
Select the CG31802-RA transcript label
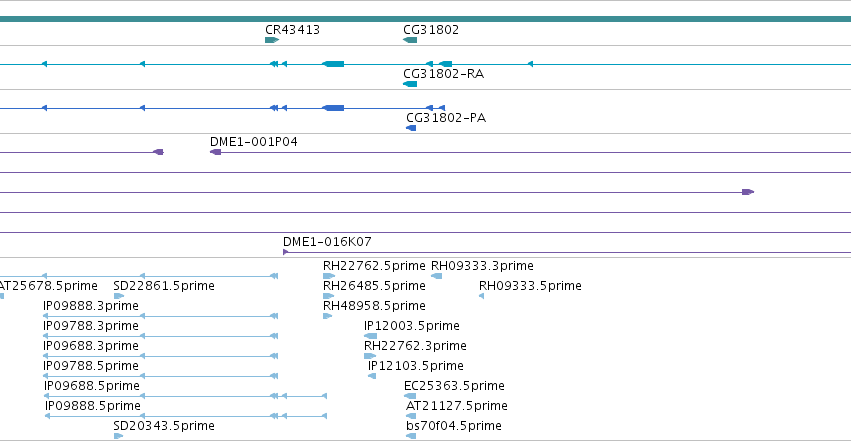(443, 74)
